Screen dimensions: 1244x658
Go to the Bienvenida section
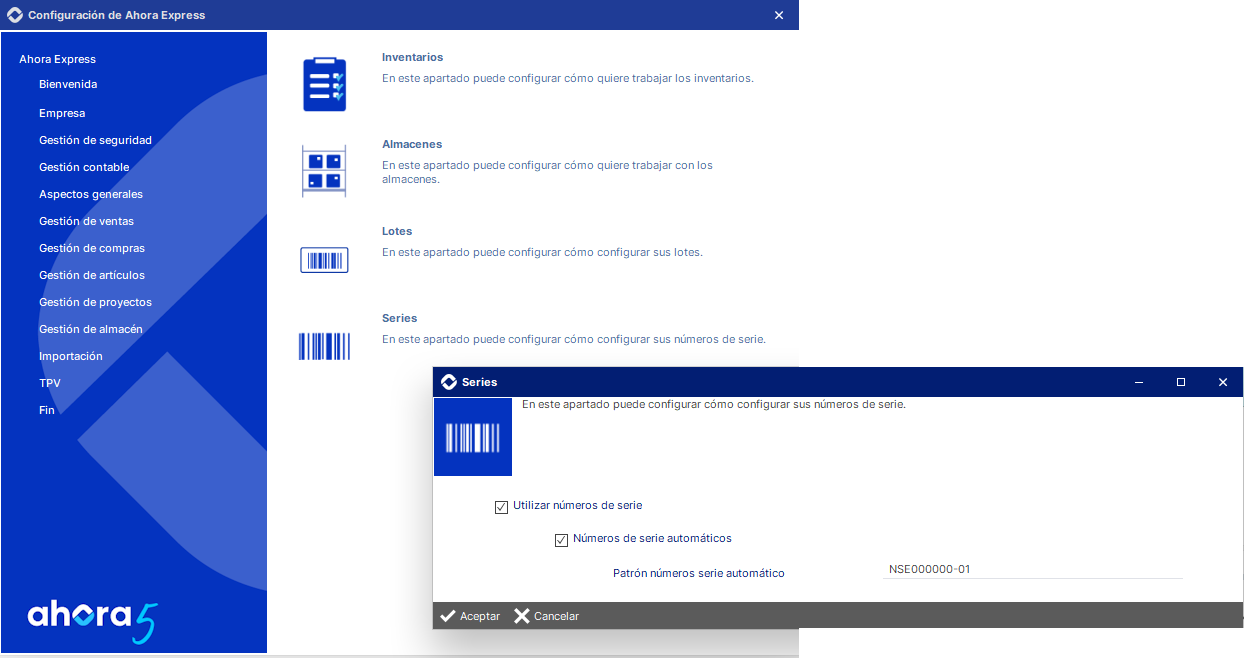[x=68, y=84]
